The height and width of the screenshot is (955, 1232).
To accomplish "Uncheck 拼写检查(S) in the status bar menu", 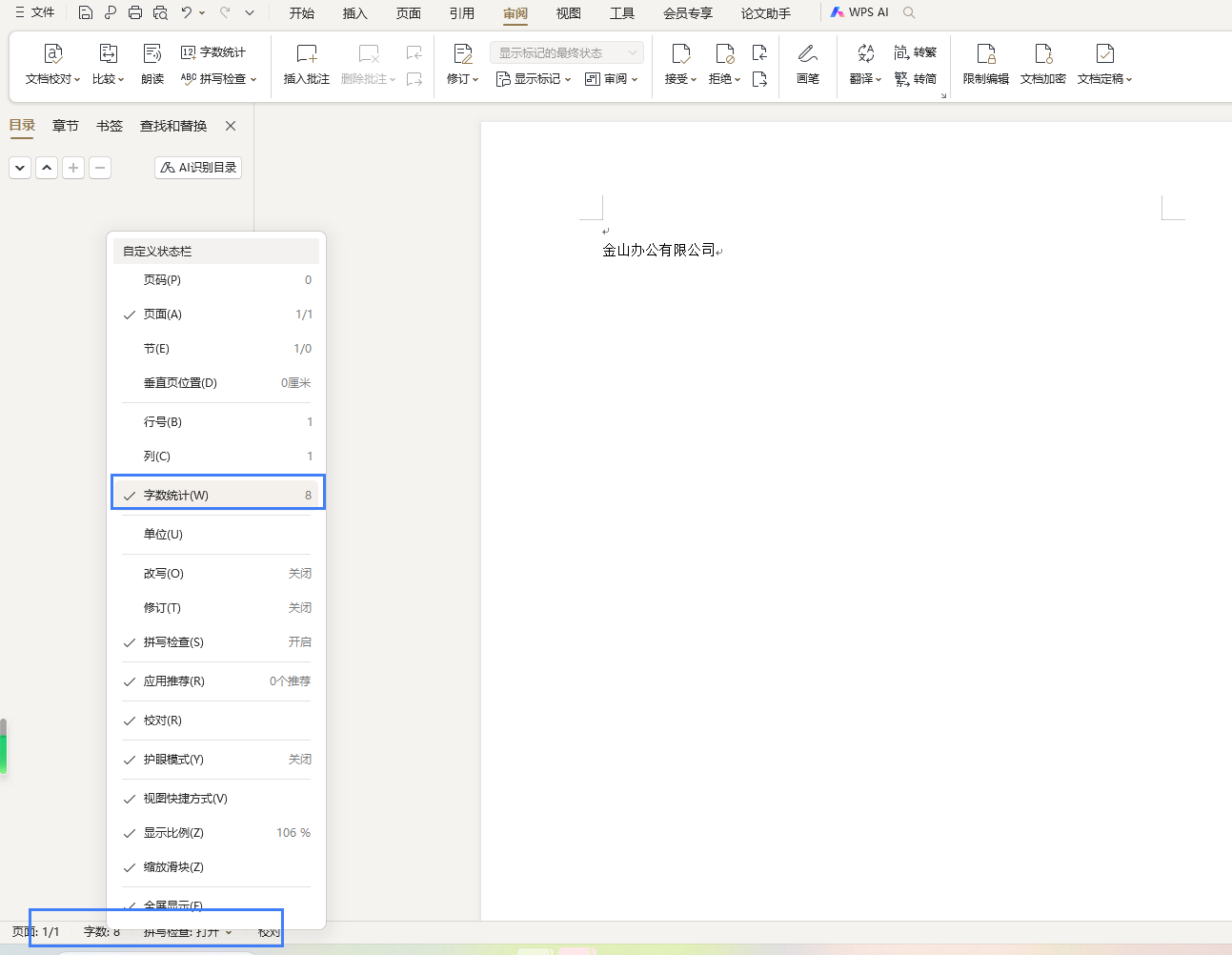I will [x=217, y=642].
